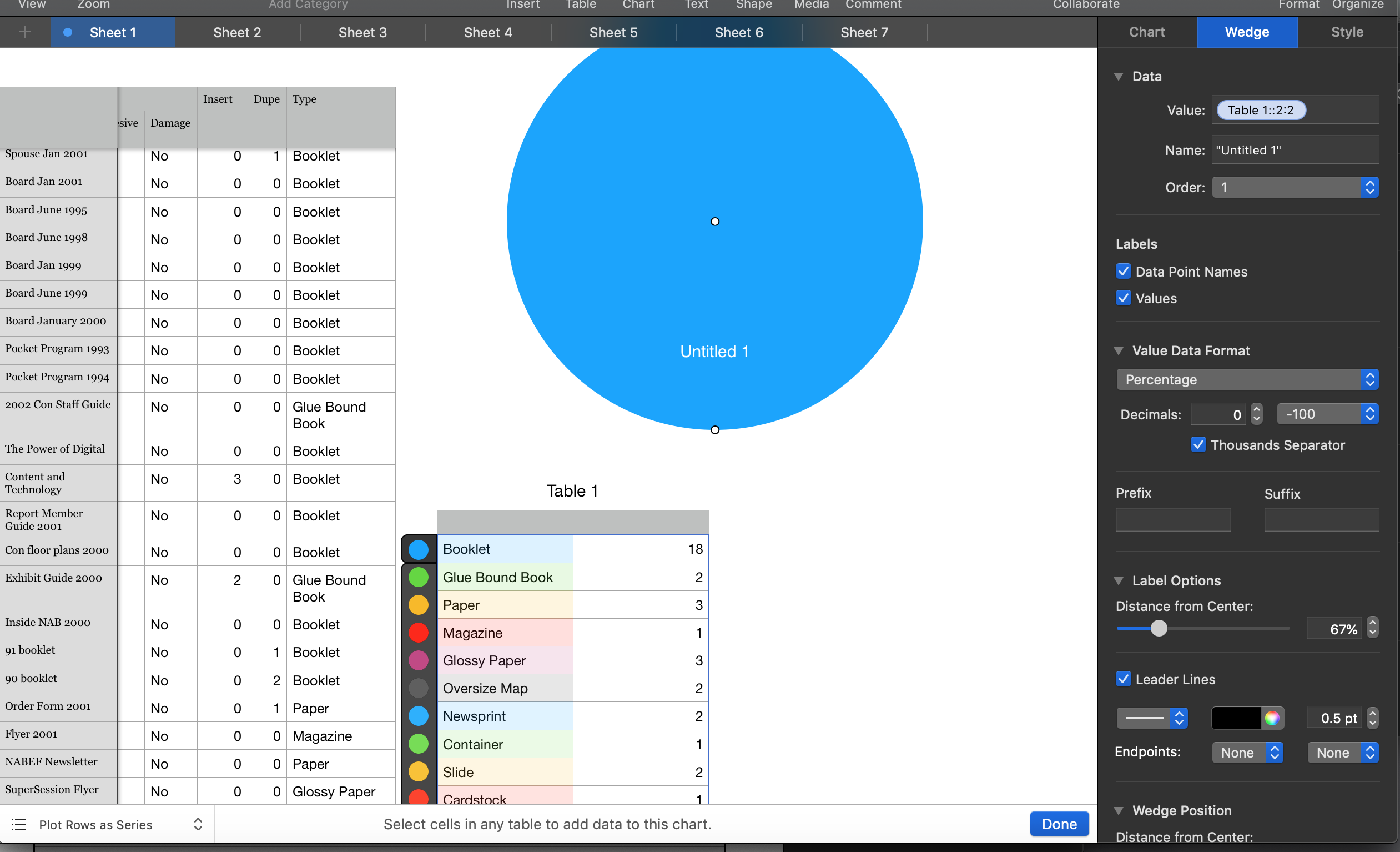This screenshot has width=1400, height=852.
Task: Click the add sheet plus icon
Action: tap(24, 32)
